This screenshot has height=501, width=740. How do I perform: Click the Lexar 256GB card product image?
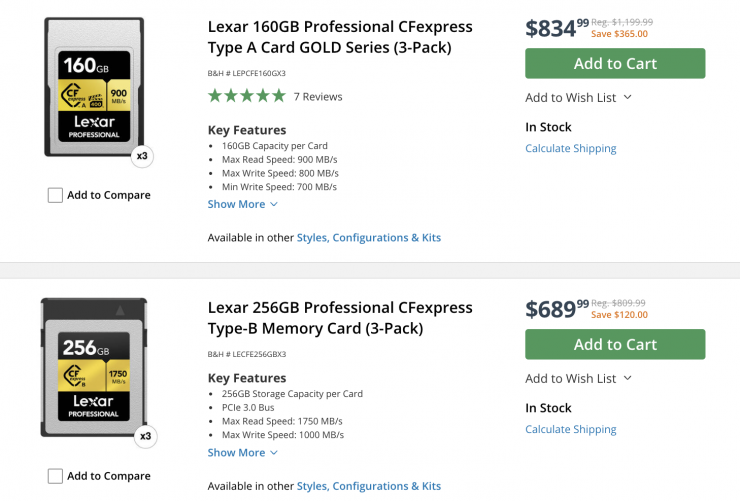pyautogui.click(x=93, y=370)
